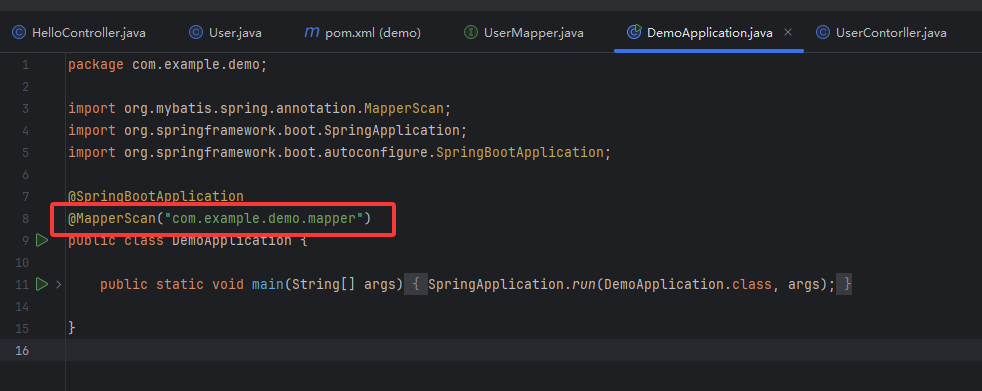Image resolution: width=982 pixels, height=391 pixels.
Task: Click SpringBootApplication in the line 5 import
Action: (519, 152)
